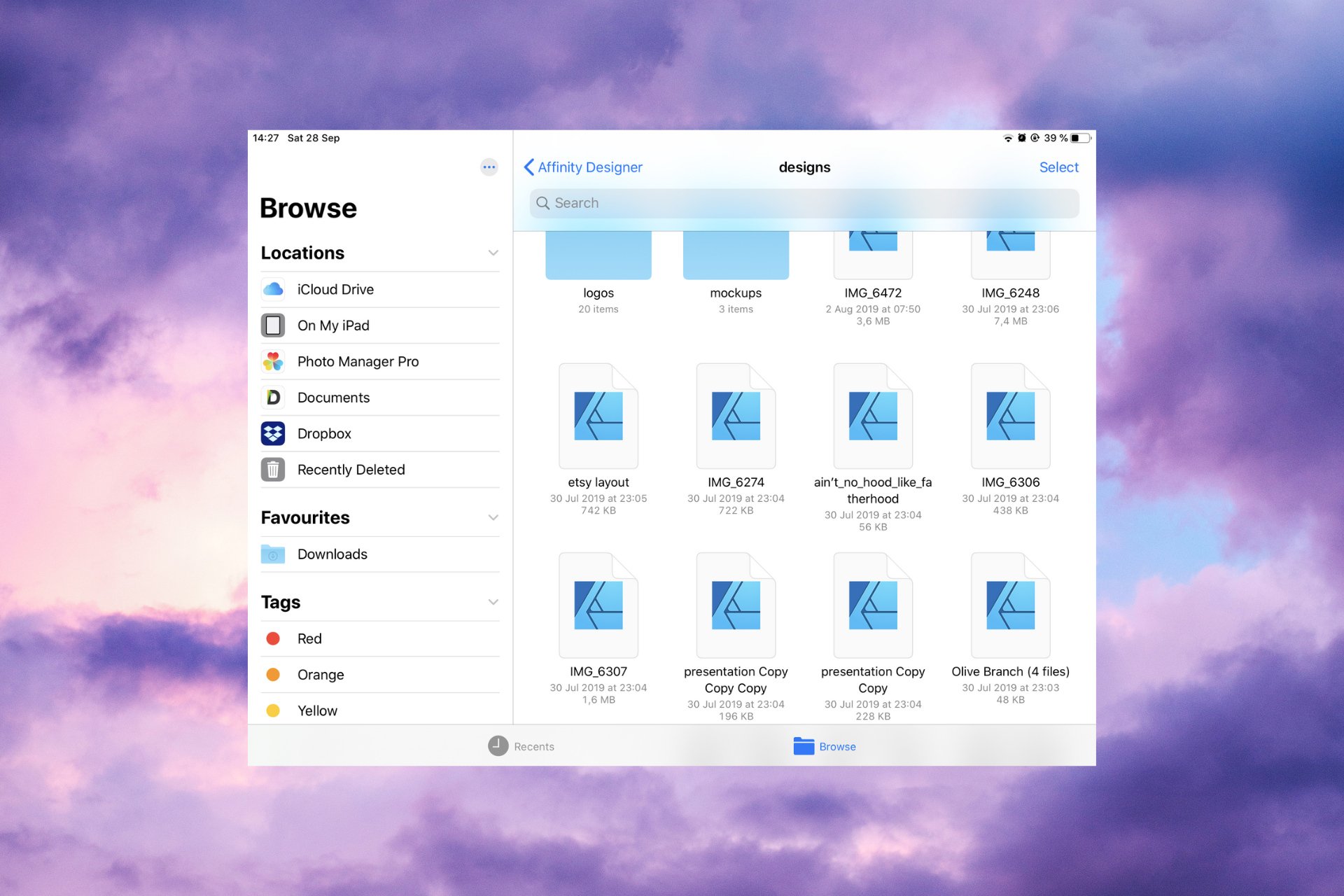Image resolution: width=1344 pixels, height=896 pixels.
Task: Open the IMG_6307 file icon
Action: (598, 605)
